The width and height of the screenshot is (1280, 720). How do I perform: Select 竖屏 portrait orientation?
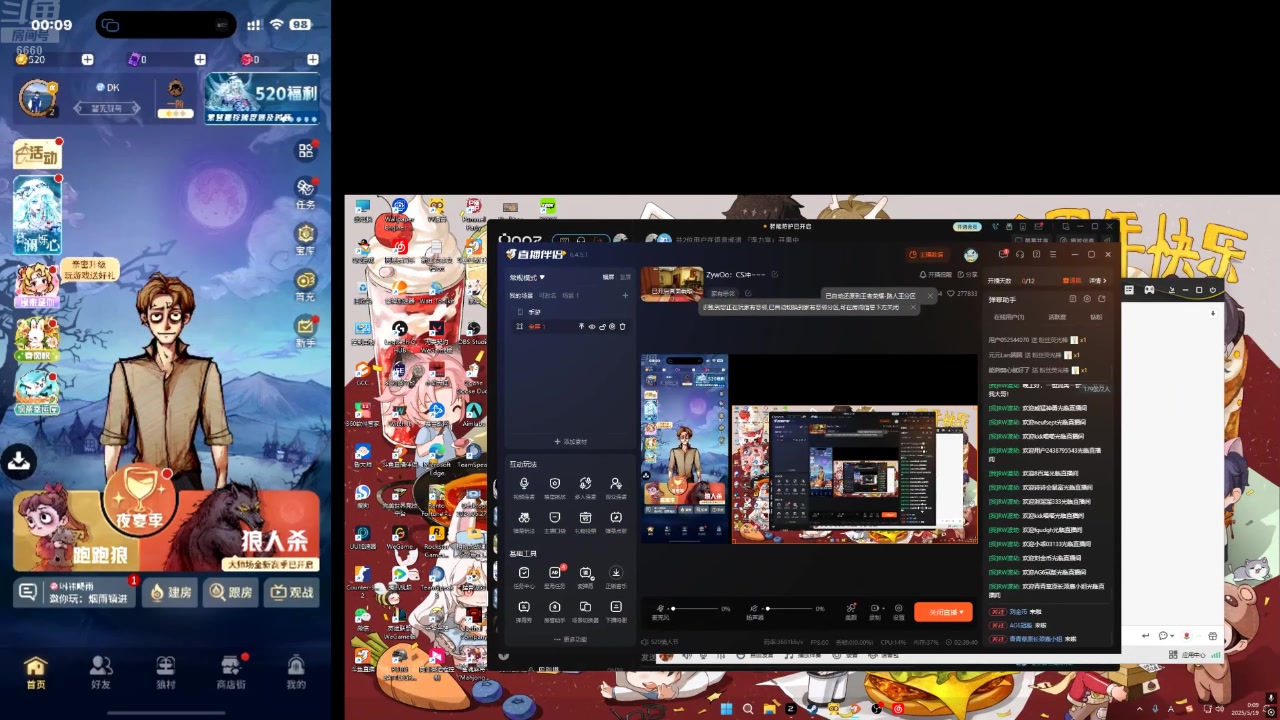point(625,277)
